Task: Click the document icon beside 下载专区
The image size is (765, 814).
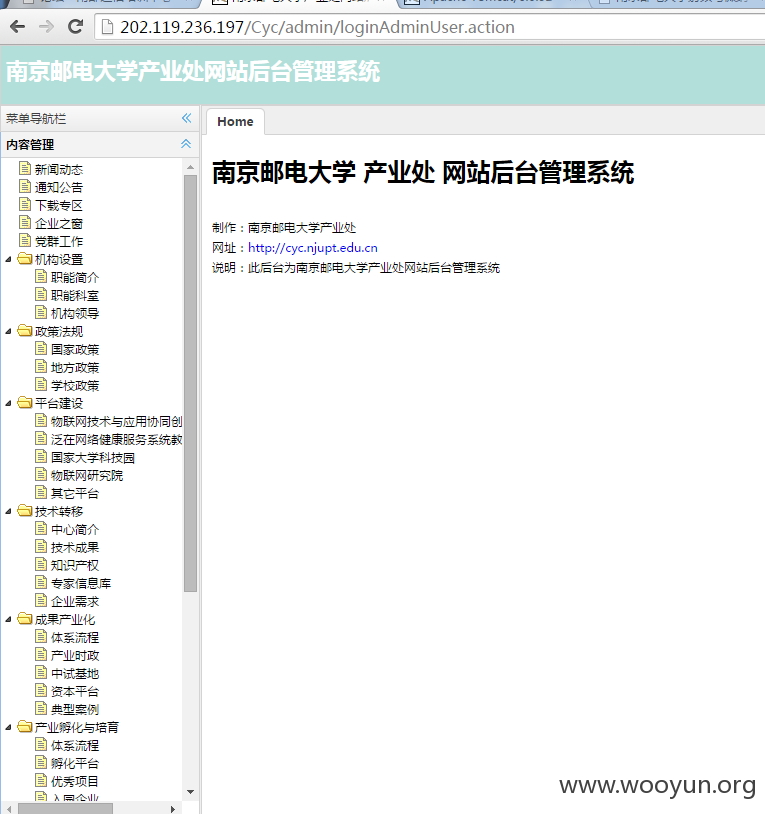Action: (x=25, y=204)
